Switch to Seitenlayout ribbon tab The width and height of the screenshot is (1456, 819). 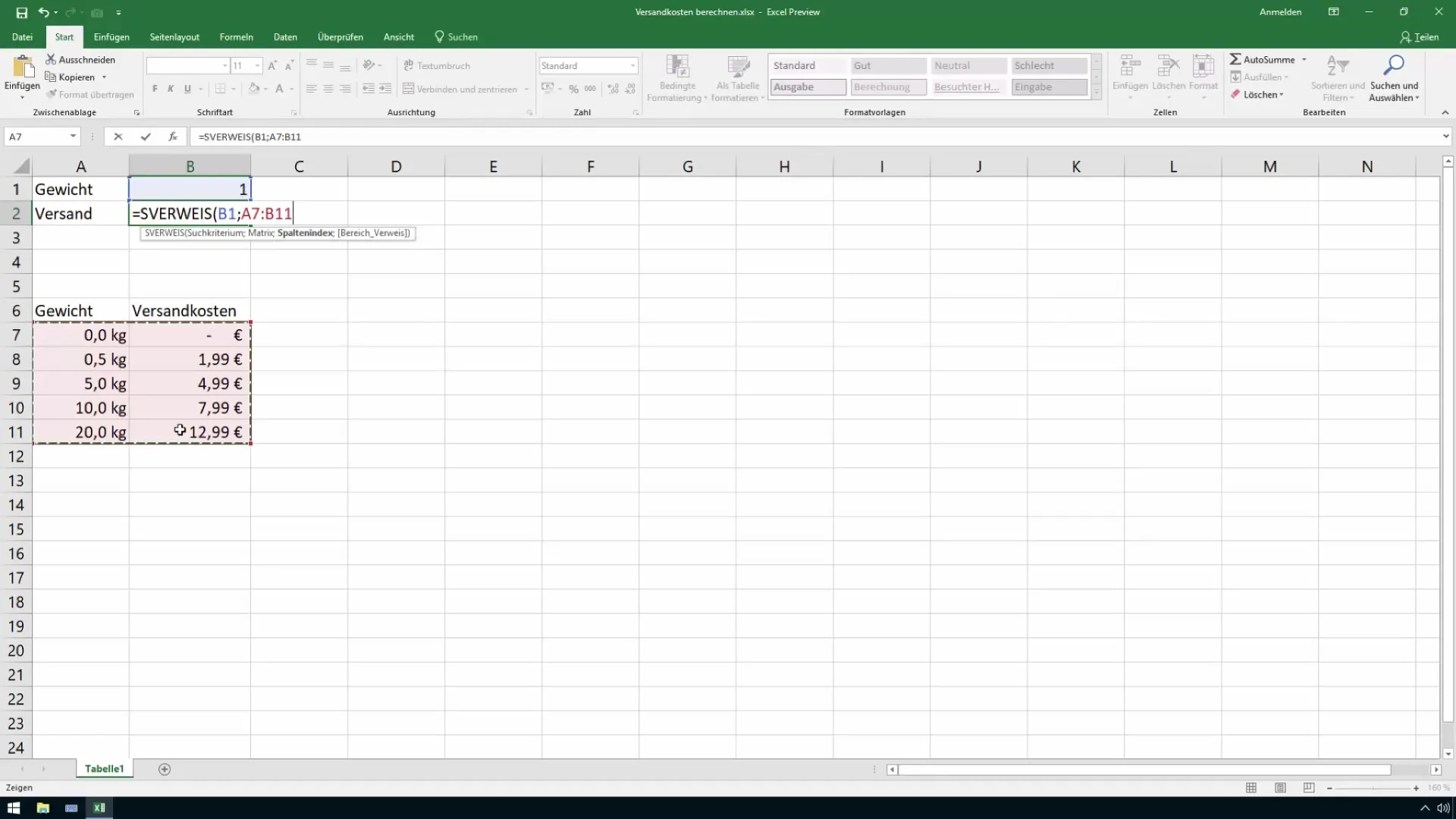(x=174, y=36)
